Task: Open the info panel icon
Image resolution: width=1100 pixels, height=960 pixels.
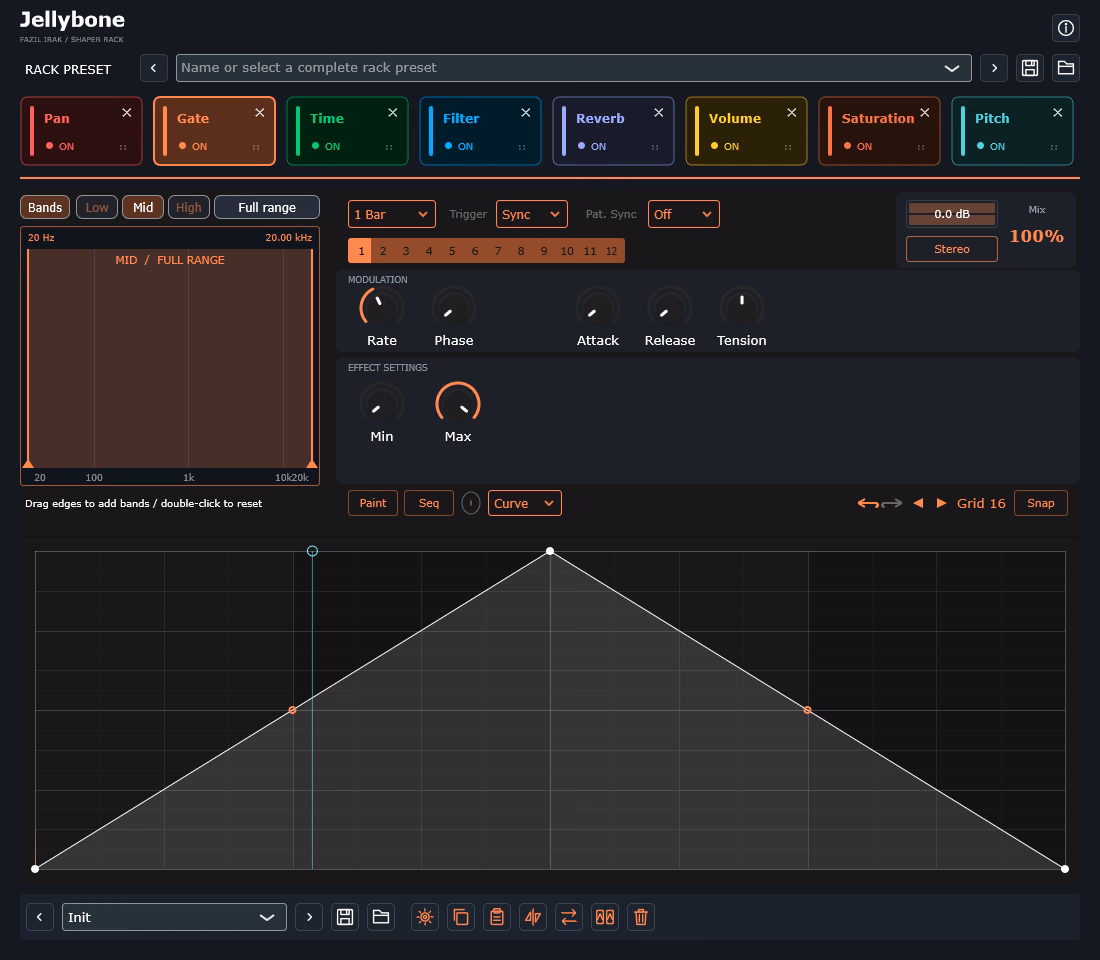Action: coord(1065,28)
